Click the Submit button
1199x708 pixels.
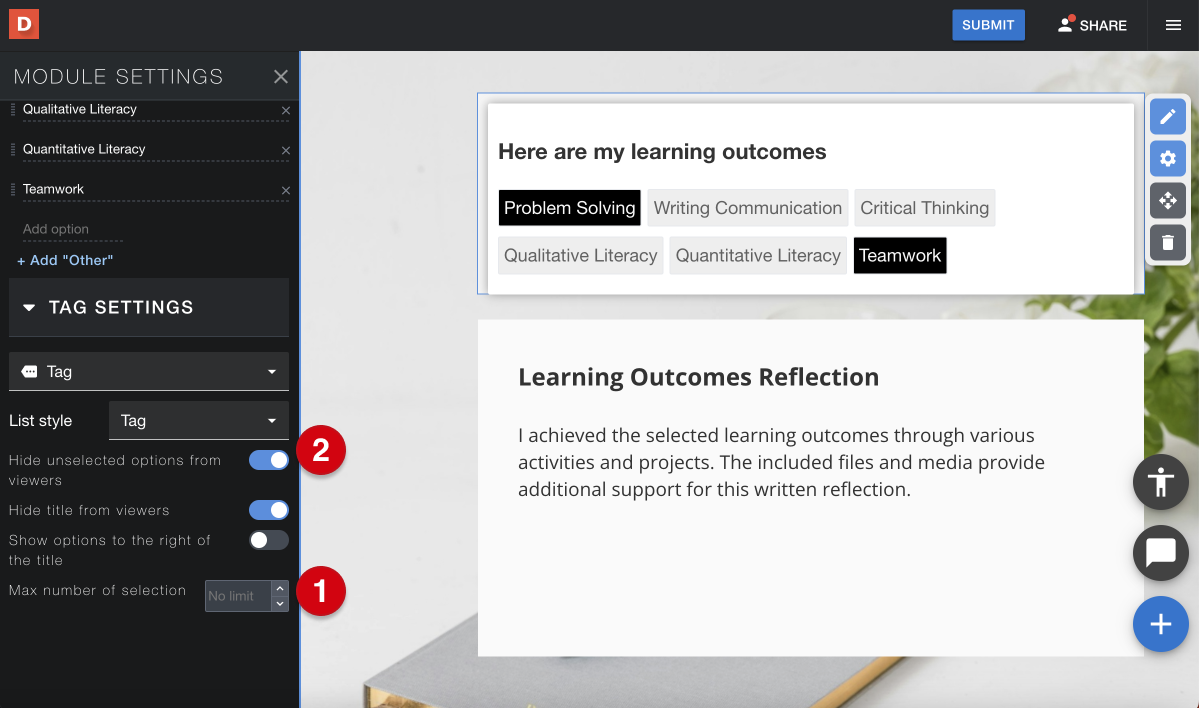(988, 25)
